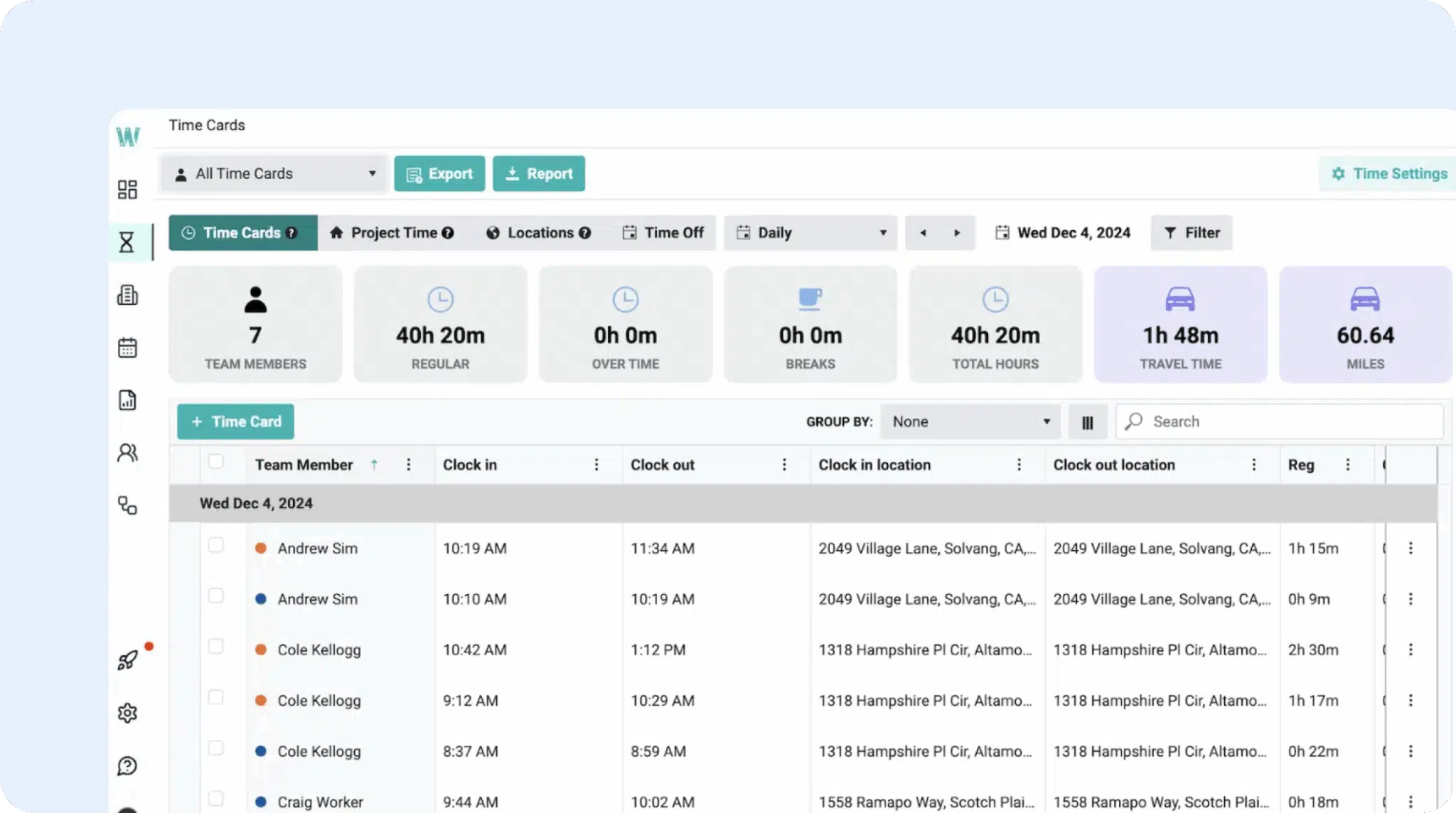1456x813 pixels.
Task: Click the Report button
Action: pos(539,174)
